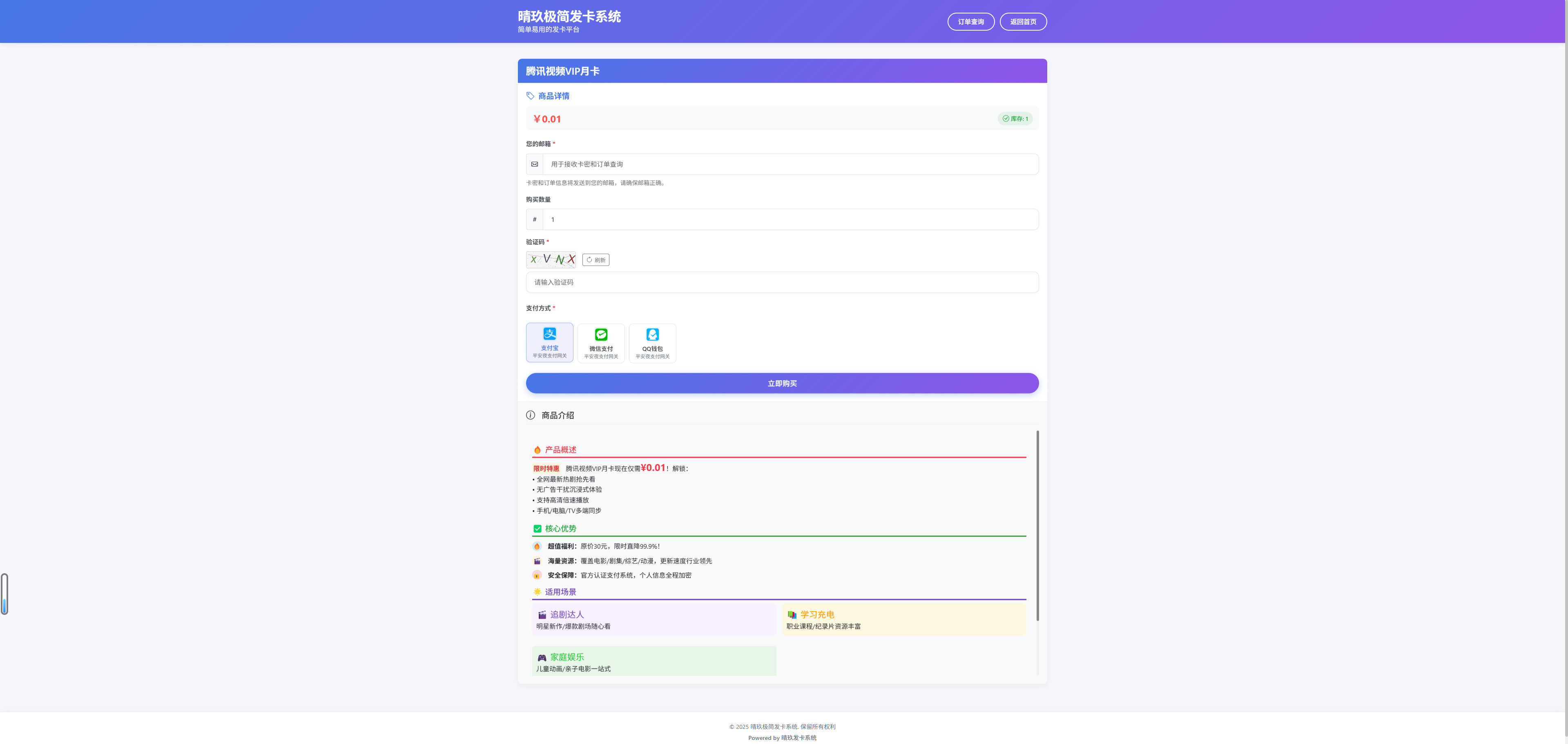The height and width of the screenshot is (744, 1568).
Task: Click the tag icon next to 商品详情
Action: (x=530, y=96)
